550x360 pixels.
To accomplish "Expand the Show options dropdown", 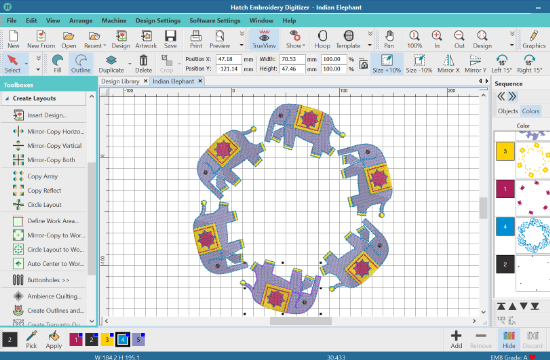I will point(295,39).
